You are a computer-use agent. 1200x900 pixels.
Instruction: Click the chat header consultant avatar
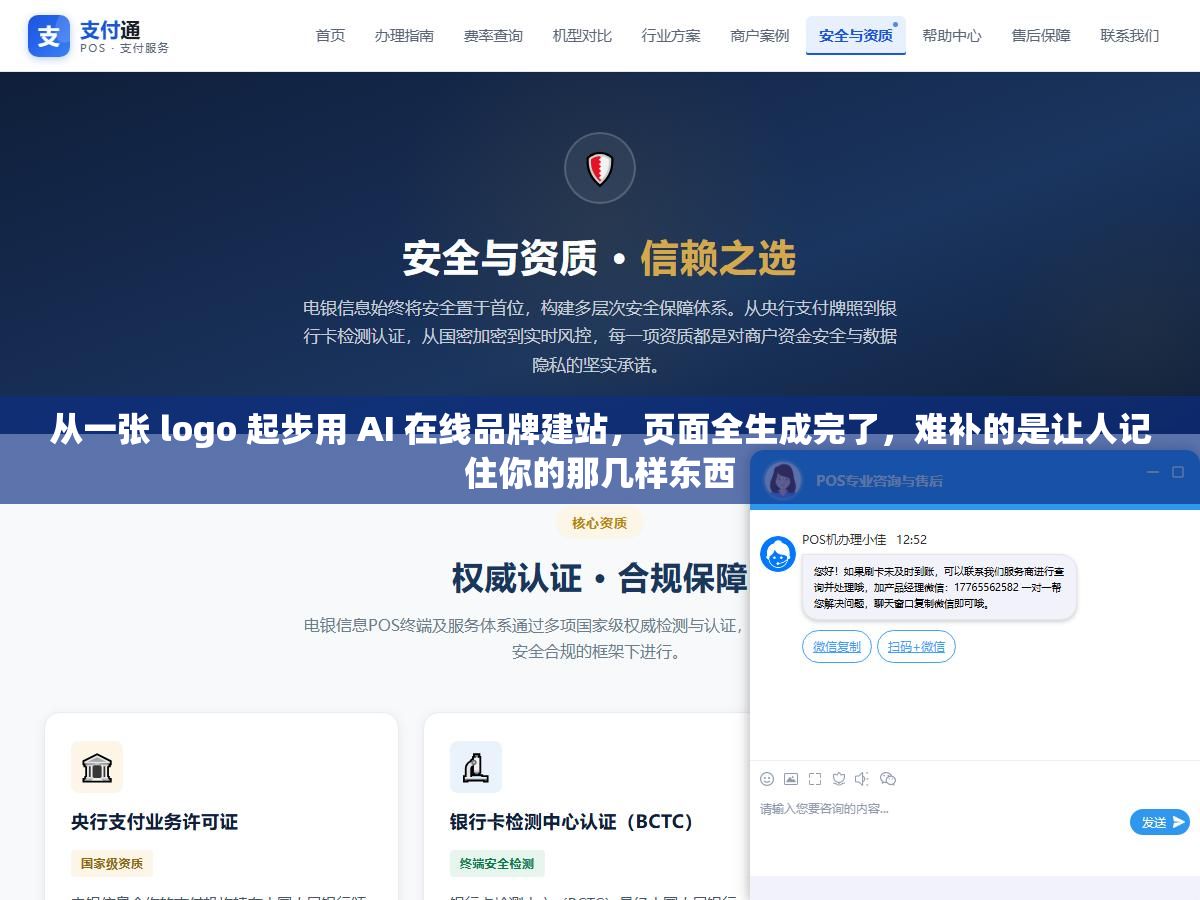pyautogui.click(x=783, y=479)
